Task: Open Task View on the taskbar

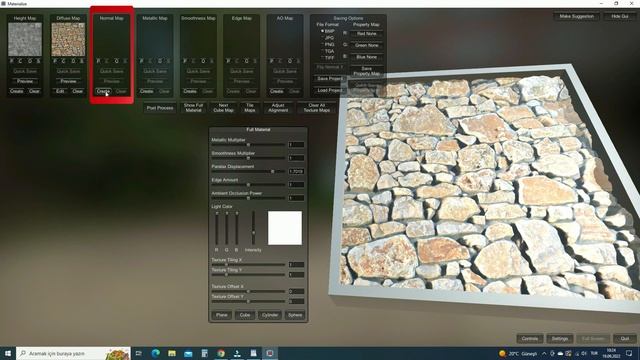Action: click(x=139, y=353)
